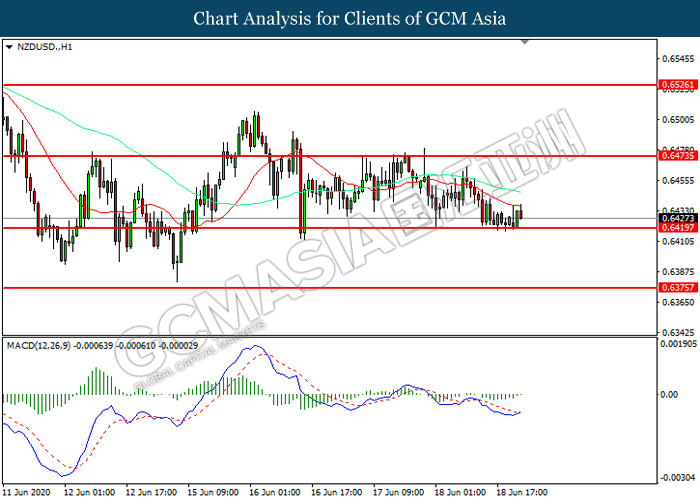Click the 0.63425 axis price value
This screenshot has width=700, height=500.
tap(678, 333)
